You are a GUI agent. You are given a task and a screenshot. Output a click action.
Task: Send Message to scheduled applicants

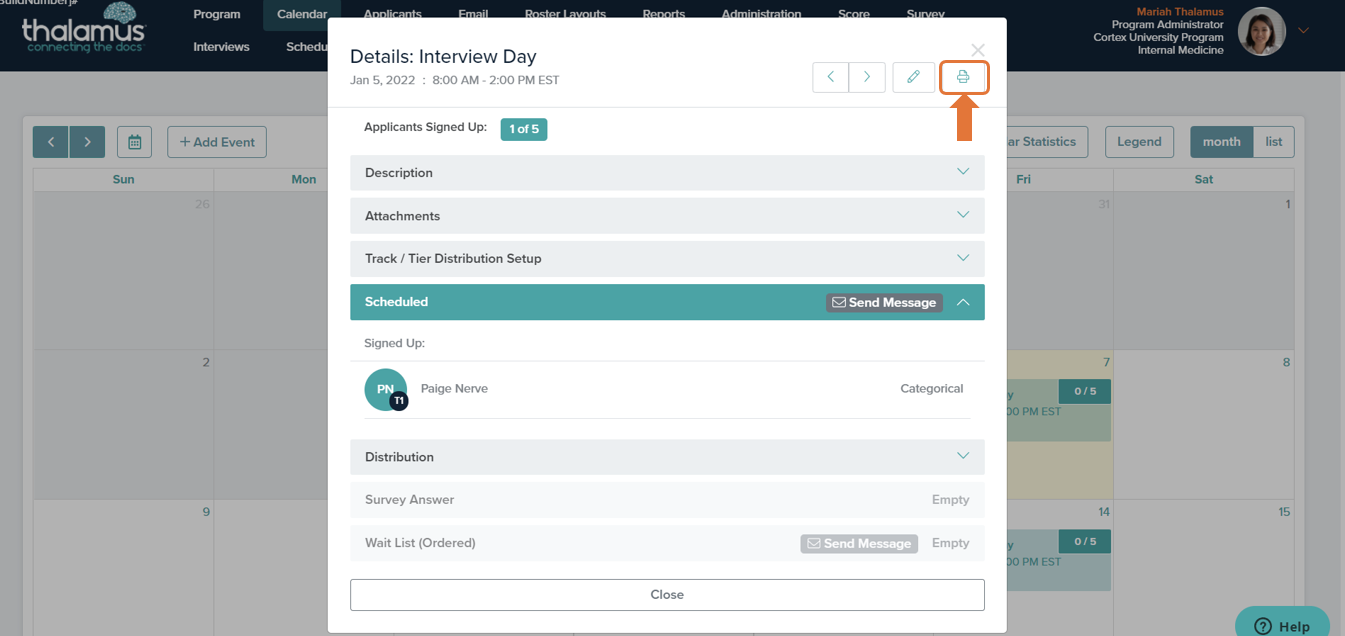pos(884,302)
